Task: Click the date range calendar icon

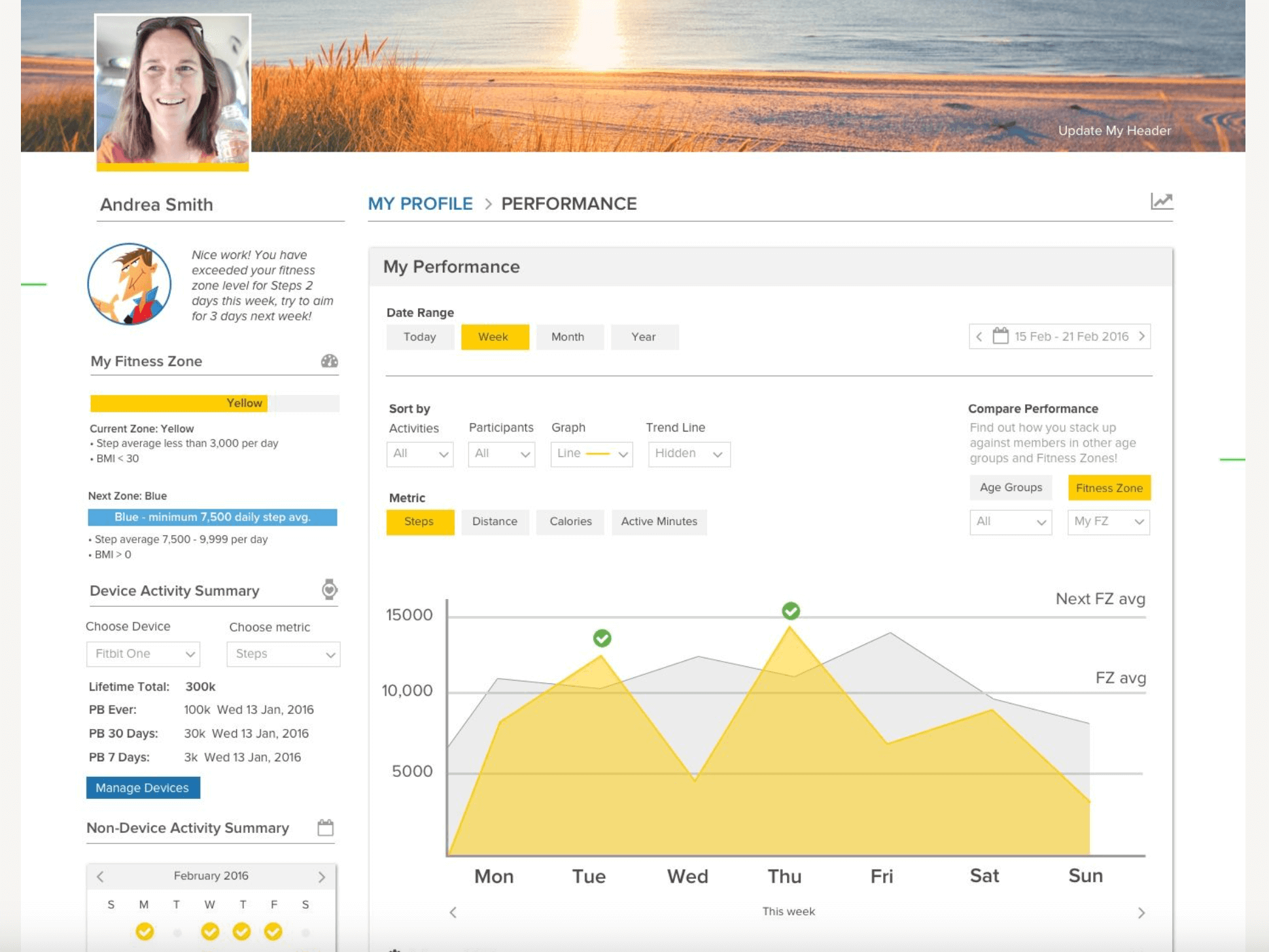Action: point(1000,336)
